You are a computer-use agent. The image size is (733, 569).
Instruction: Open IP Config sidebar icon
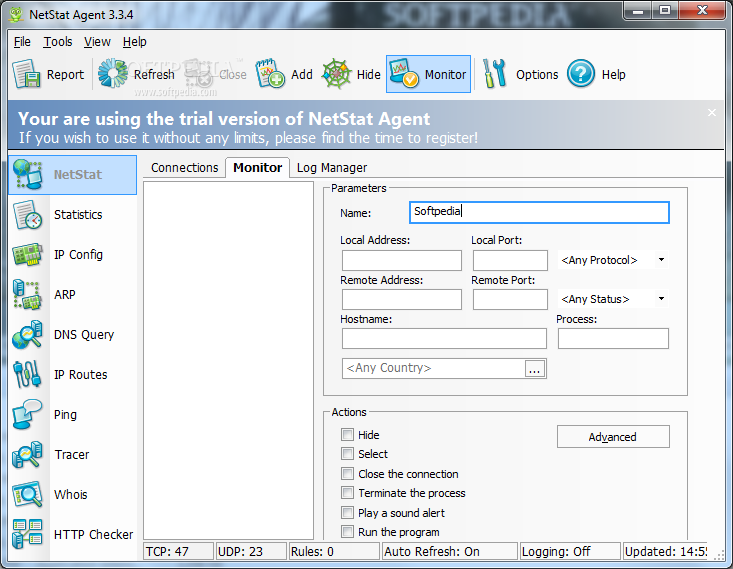click(x=28, y=255)
